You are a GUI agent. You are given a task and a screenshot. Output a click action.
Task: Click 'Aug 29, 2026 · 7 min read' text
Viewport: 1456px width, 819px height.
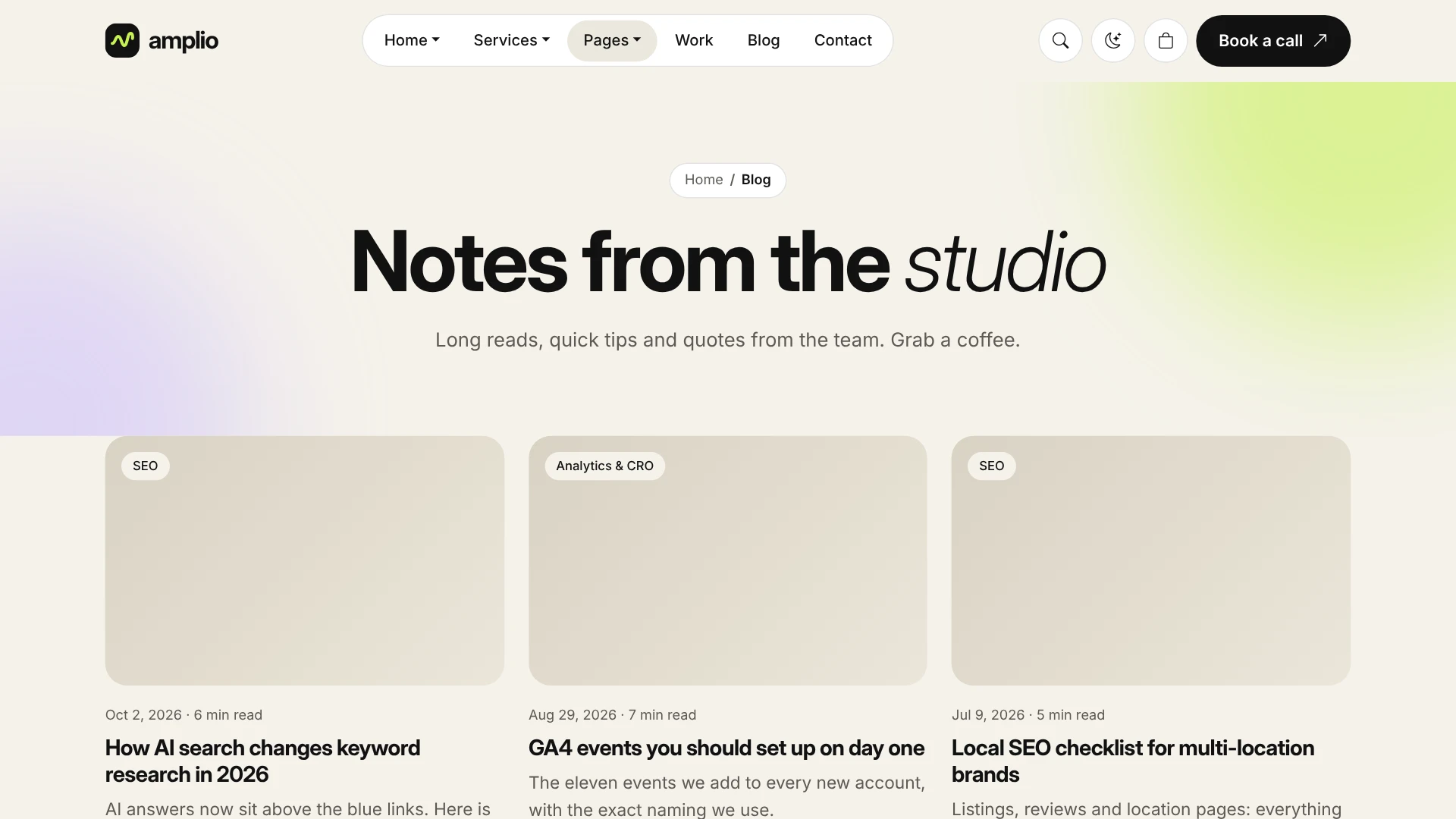pyautogui.click(x=612, y=715)
